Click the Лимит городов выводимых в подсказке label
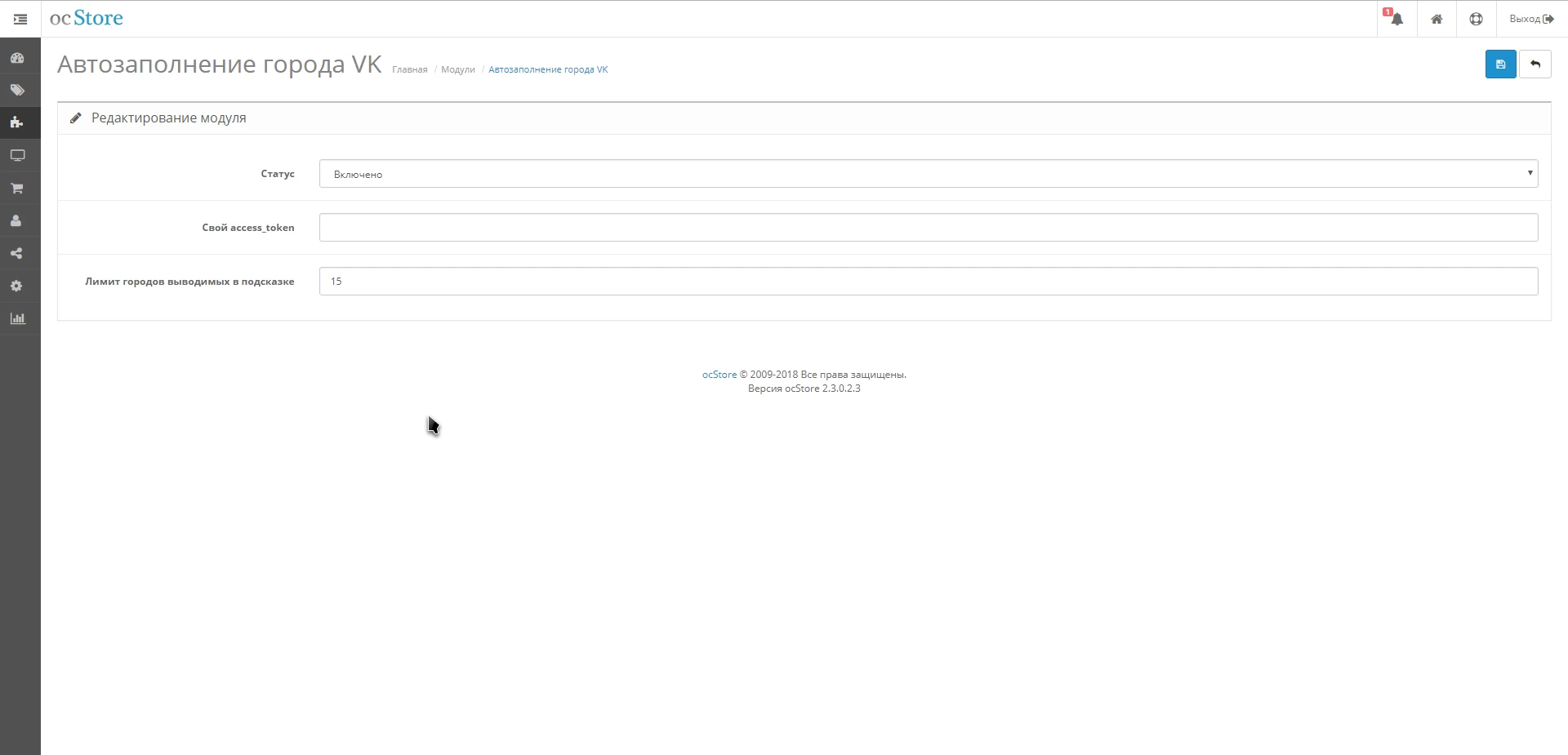 tap(189, 282)
